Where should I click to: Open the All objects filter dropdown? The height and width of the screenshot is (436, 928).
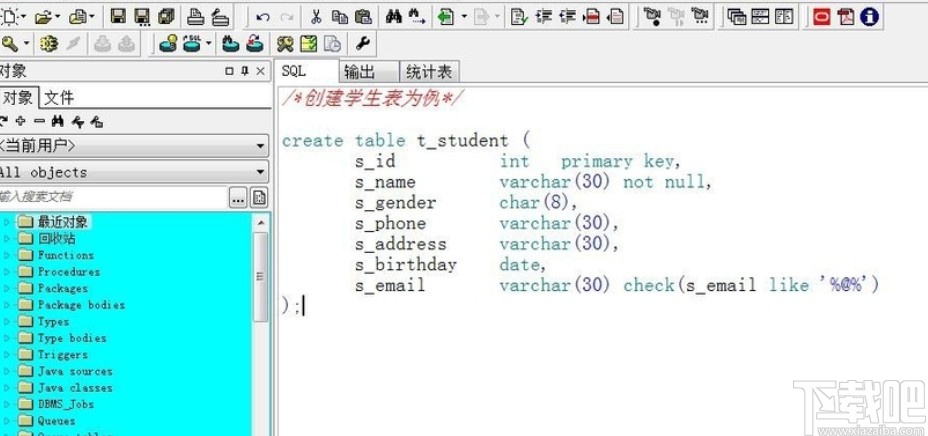click(x=134, y=172)
